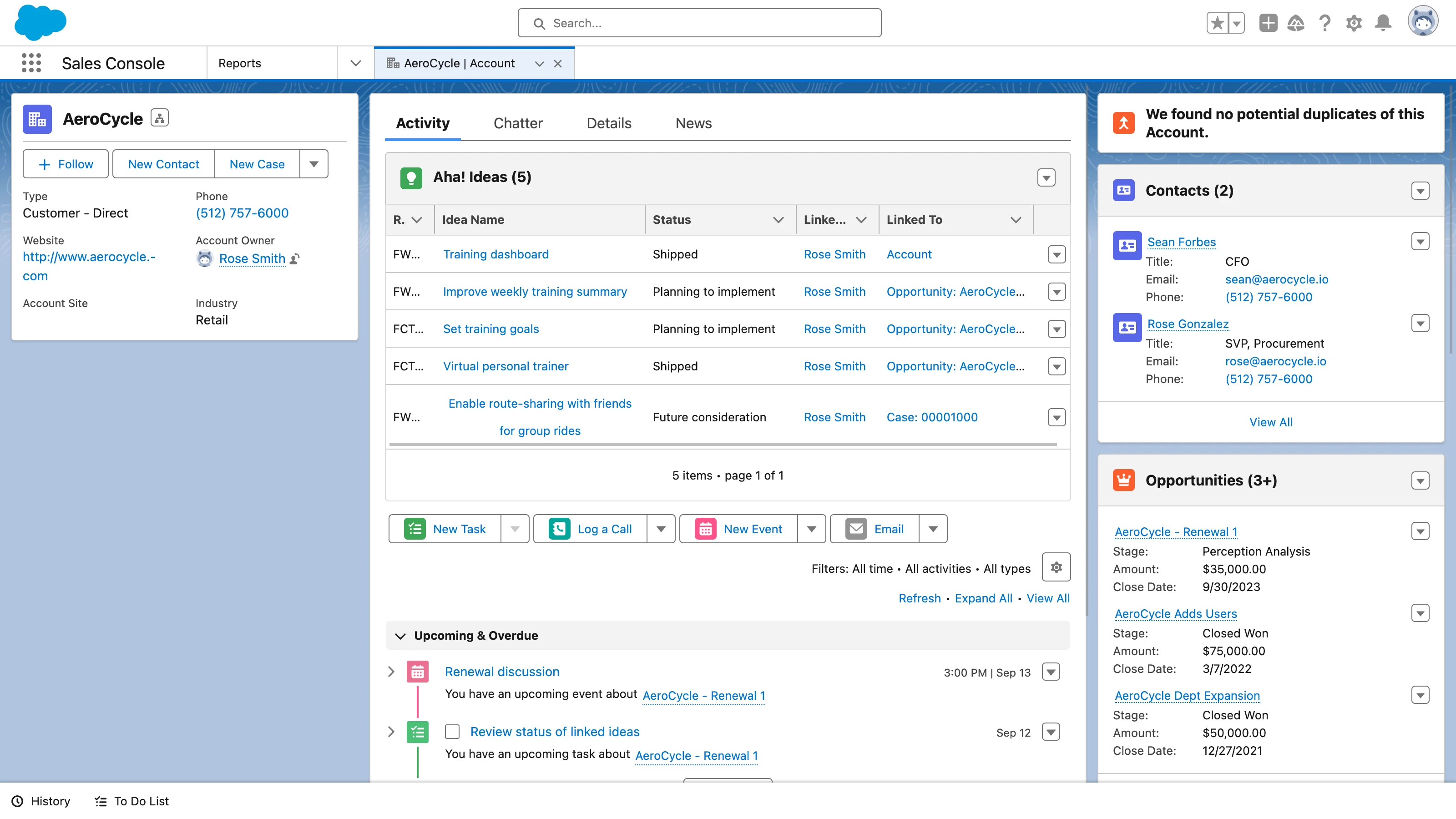Open the App Launcher grid icon
The image size is (1456, 819).
(31, 63)
